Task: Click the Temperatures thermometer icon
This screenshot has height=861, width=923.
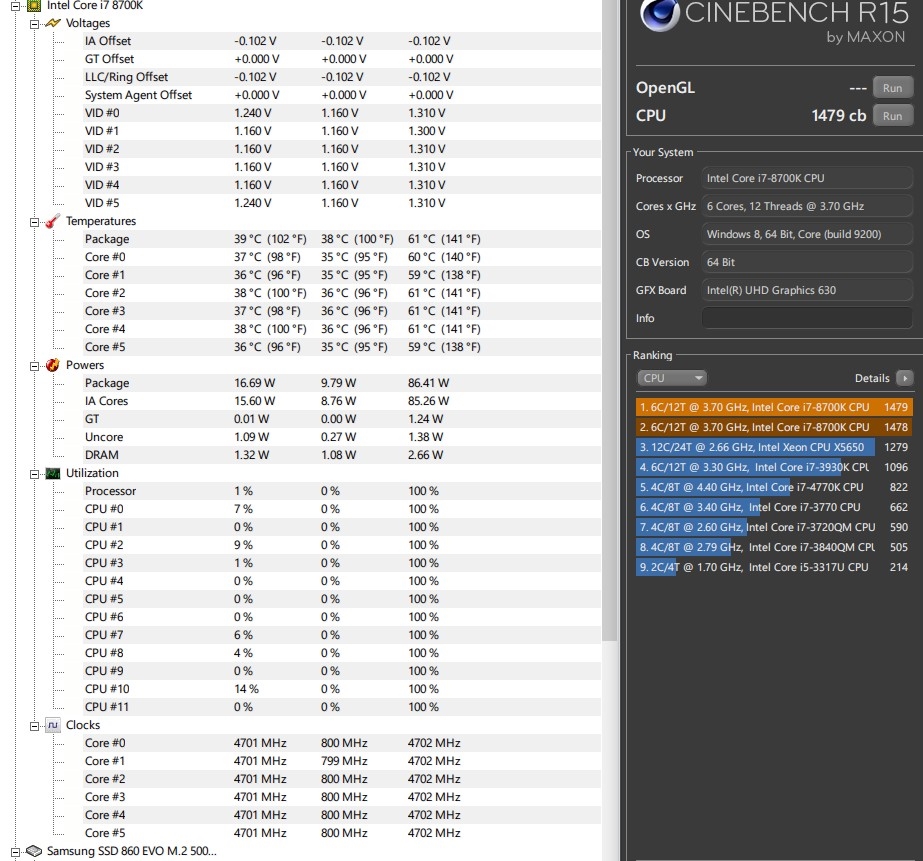Action: pyautogui.click(x=52, y=221)
